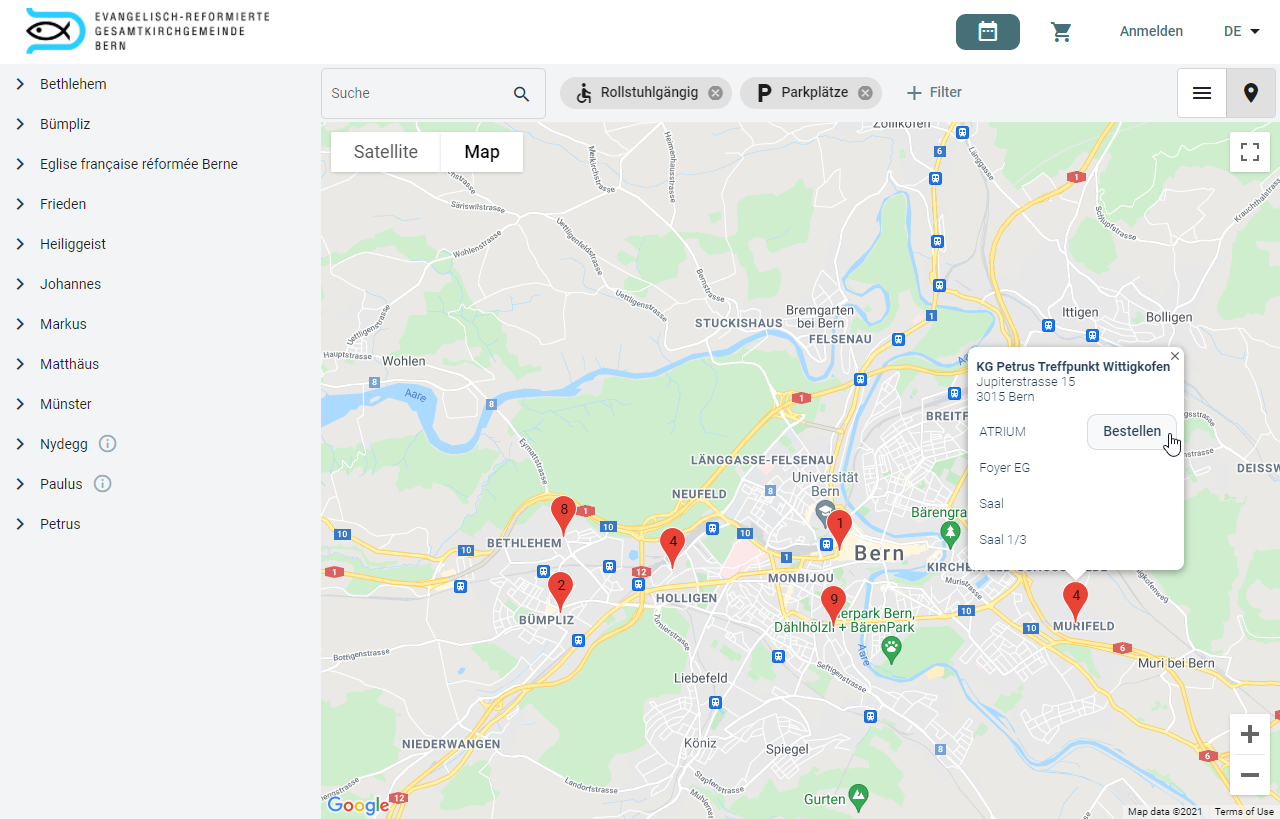Click the Nydegg info icon
The height and width of the screenshot is (819, 1280).
(107, 443)
